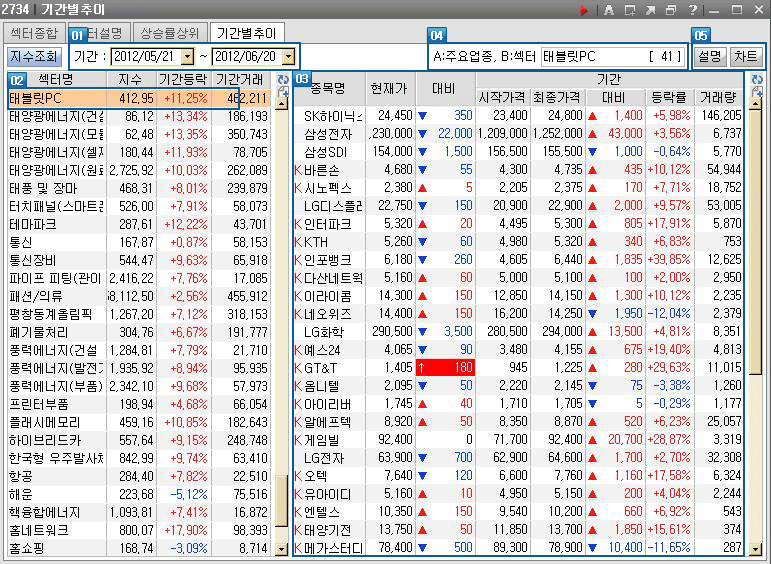Open help with the question mark icon

coord(692,10)
